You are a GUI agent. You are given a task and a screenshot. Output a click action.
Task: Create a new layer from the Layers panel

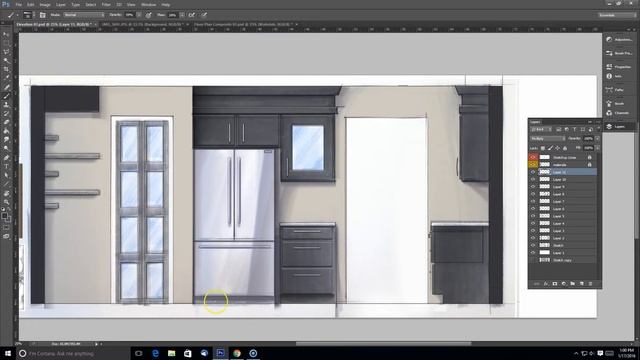pos(582,284)
